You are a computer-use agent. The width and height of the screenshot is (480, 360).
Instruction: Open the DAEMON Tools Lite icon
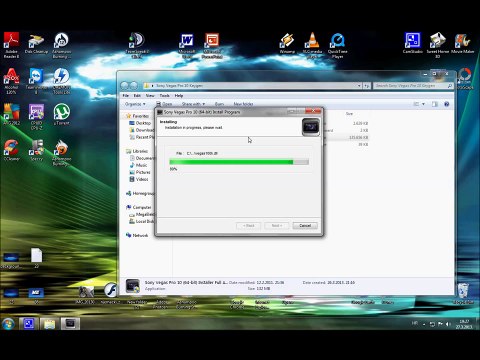coord(61,81)
